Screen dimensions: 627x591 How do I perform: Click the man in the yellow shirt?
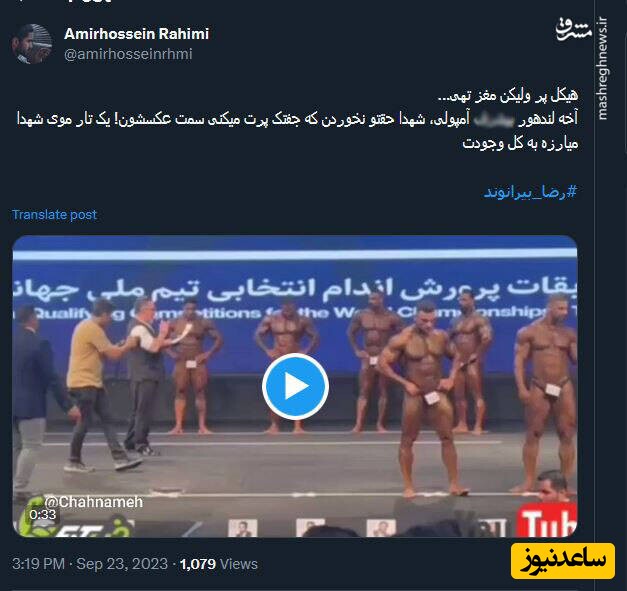click(x=95, y=386)
